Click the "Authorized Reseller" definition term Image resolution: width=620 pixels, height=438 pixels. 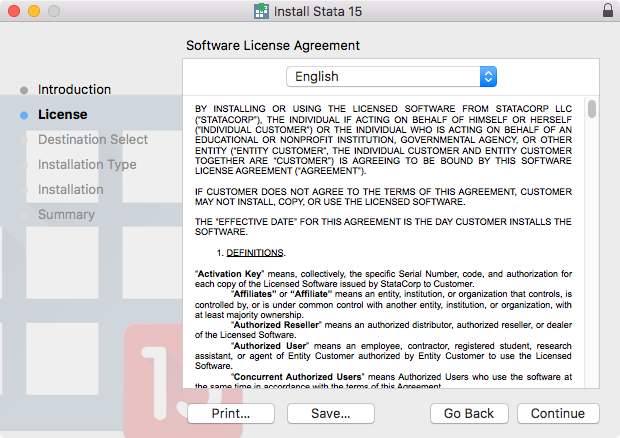pos(276,325)
